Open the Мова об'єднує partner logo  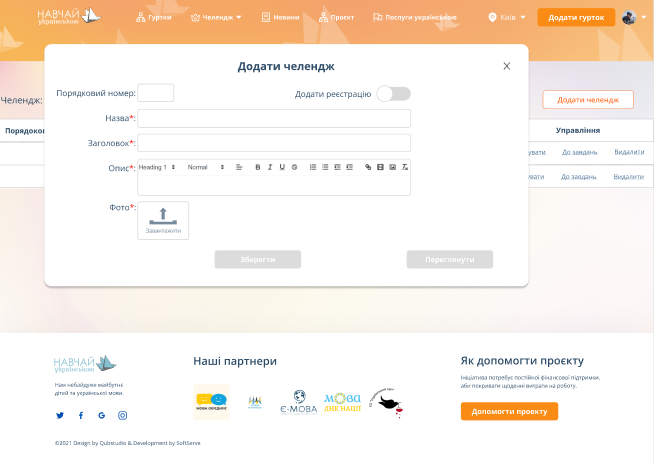coord(211,402)
